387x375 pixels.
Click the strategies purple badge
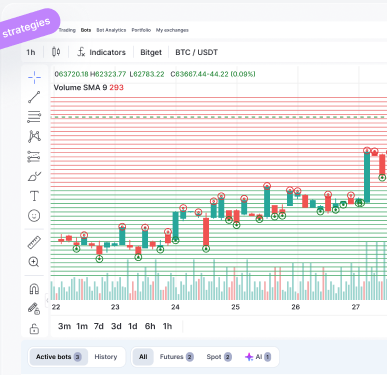[x=27, y=27]
